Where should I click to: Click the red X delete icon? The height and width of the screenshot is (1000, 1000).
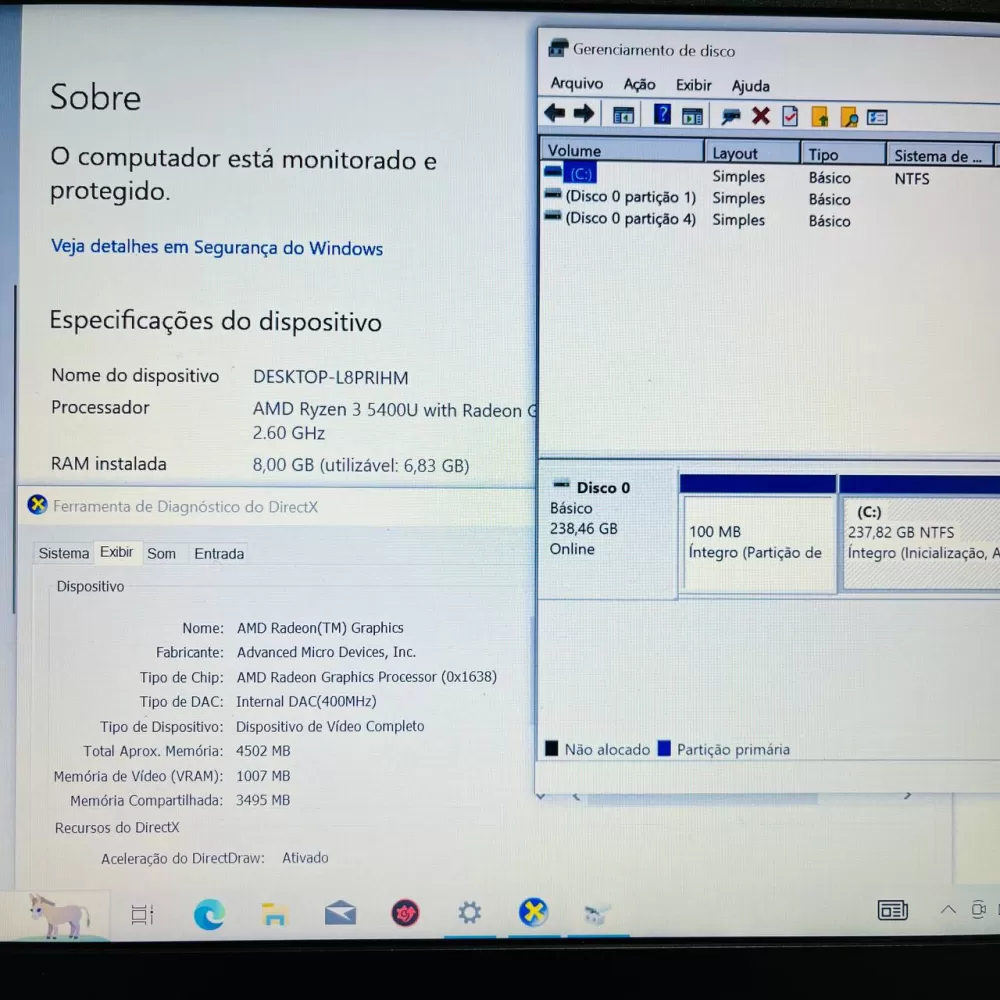coord(760,116)
